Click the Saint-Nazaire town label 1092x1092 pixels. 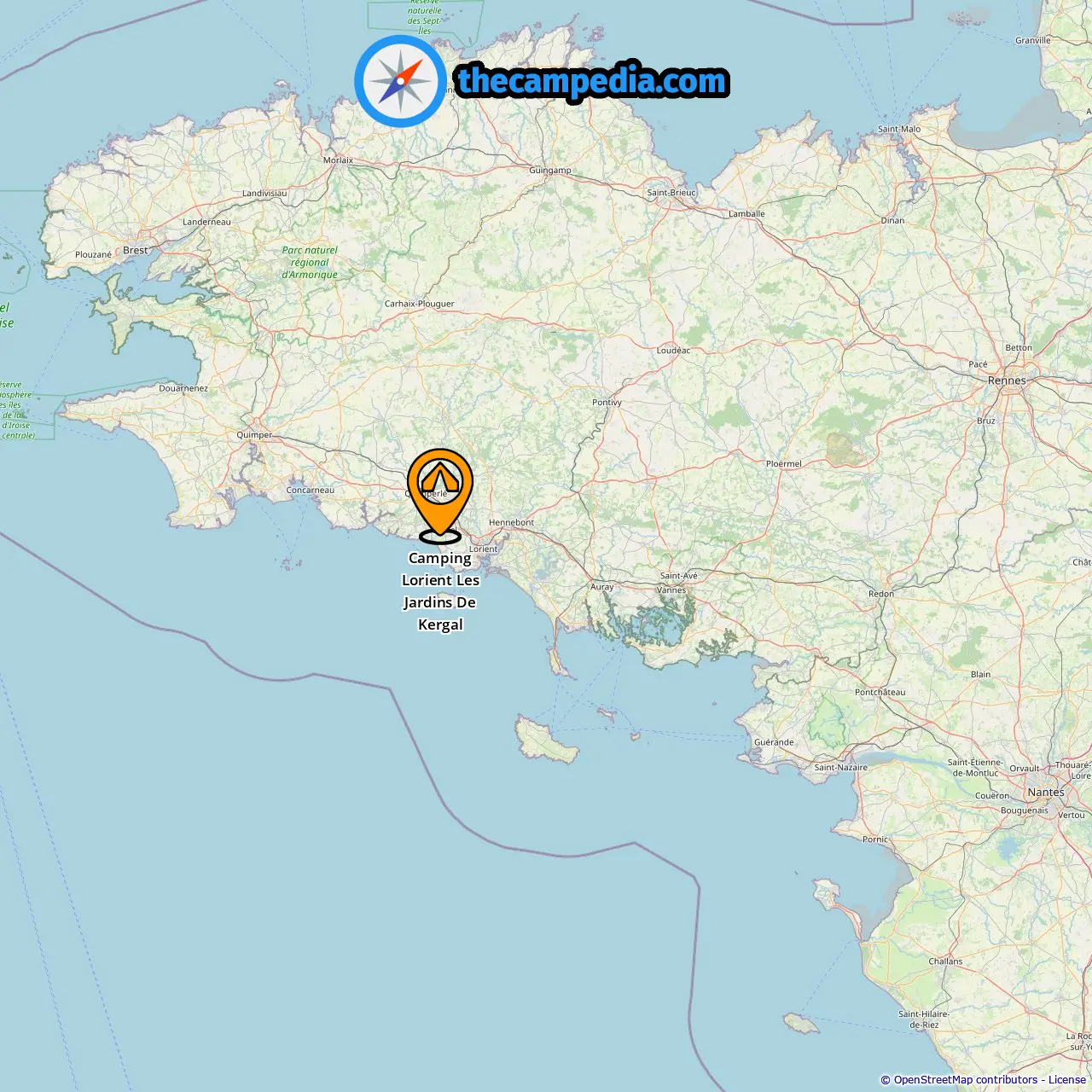click(840, 767)
